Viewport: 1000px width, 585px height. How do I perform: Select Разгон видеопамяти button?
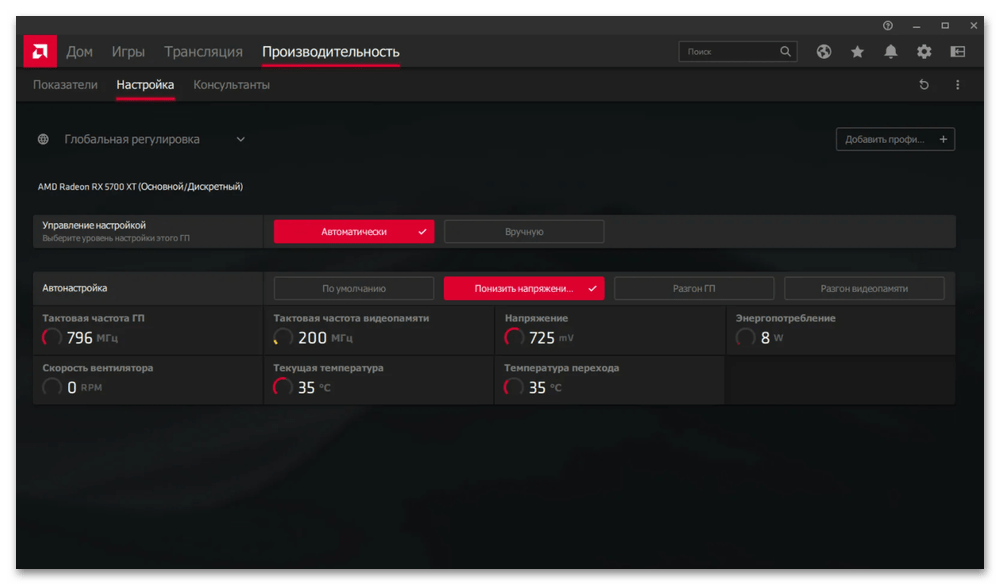864,289
